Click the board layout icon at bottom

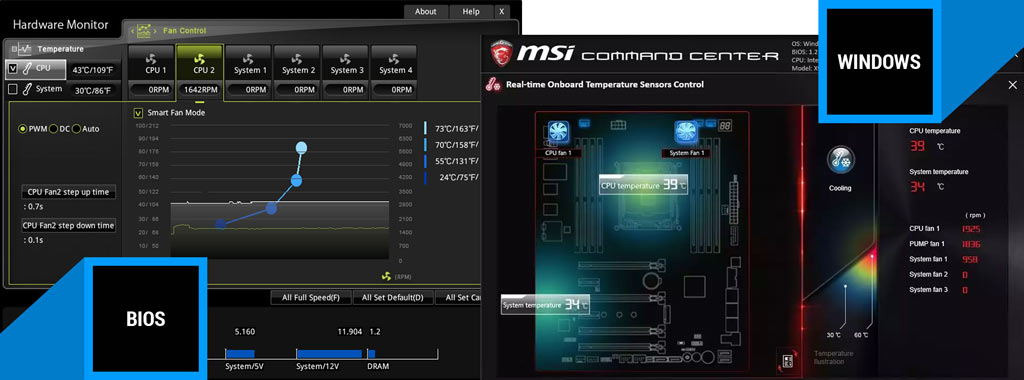786,360
